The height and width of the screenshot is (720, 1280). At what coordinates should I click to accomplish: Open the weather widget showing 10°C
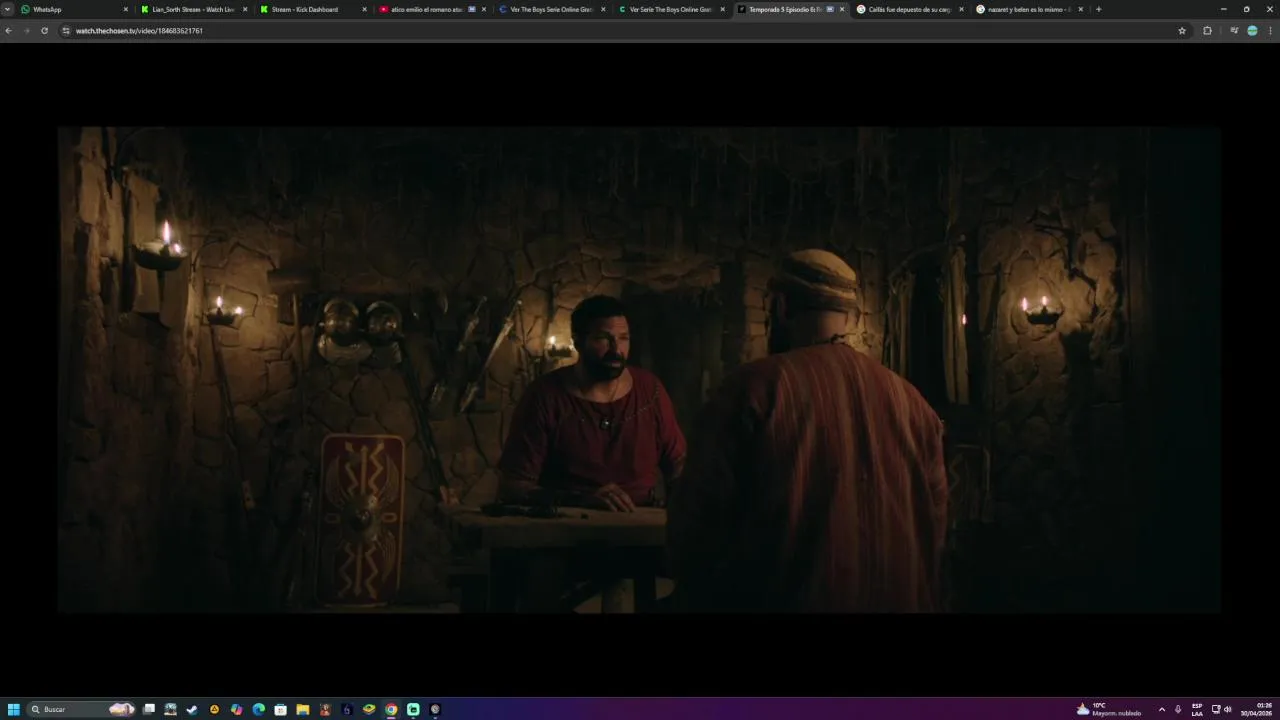(1108, 709)
